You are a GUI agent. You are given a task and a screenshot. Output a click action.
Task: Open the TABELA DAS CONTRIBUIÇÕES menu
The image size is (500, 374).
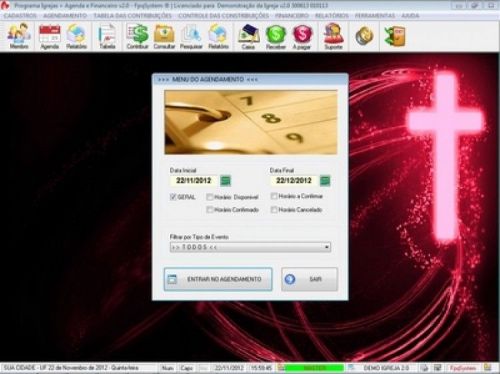pyautogui.click(x=133, y=16)
